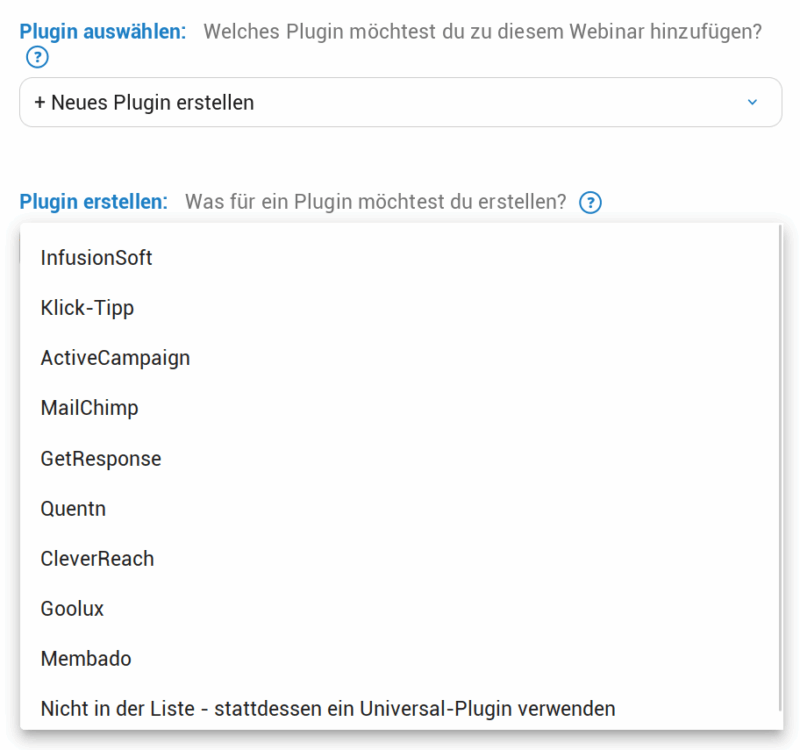The image size is (800, 750).
Task: Click the question "Was für ein Plugin möchtest du erstellen?"
Action: pos(380,202)
